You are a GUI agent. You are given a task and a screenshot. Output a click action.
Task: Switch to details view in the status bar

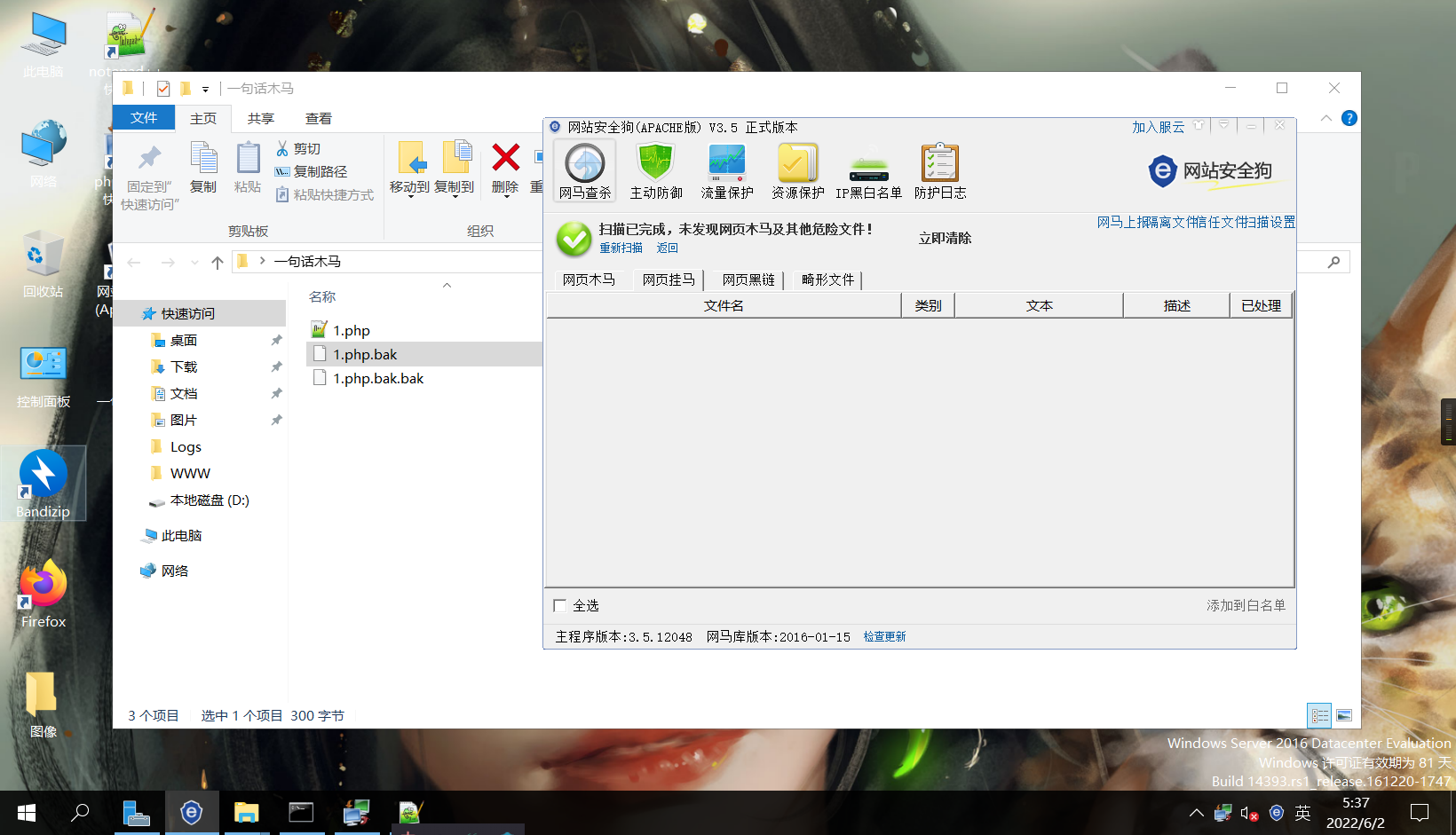[1319, 715]
